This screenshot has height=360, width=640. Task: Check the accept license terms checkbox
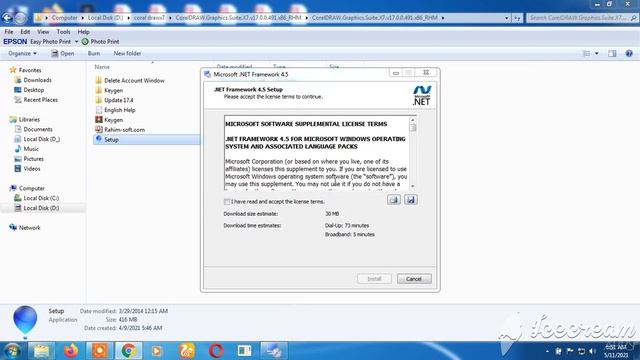click(x=227, y=202)
